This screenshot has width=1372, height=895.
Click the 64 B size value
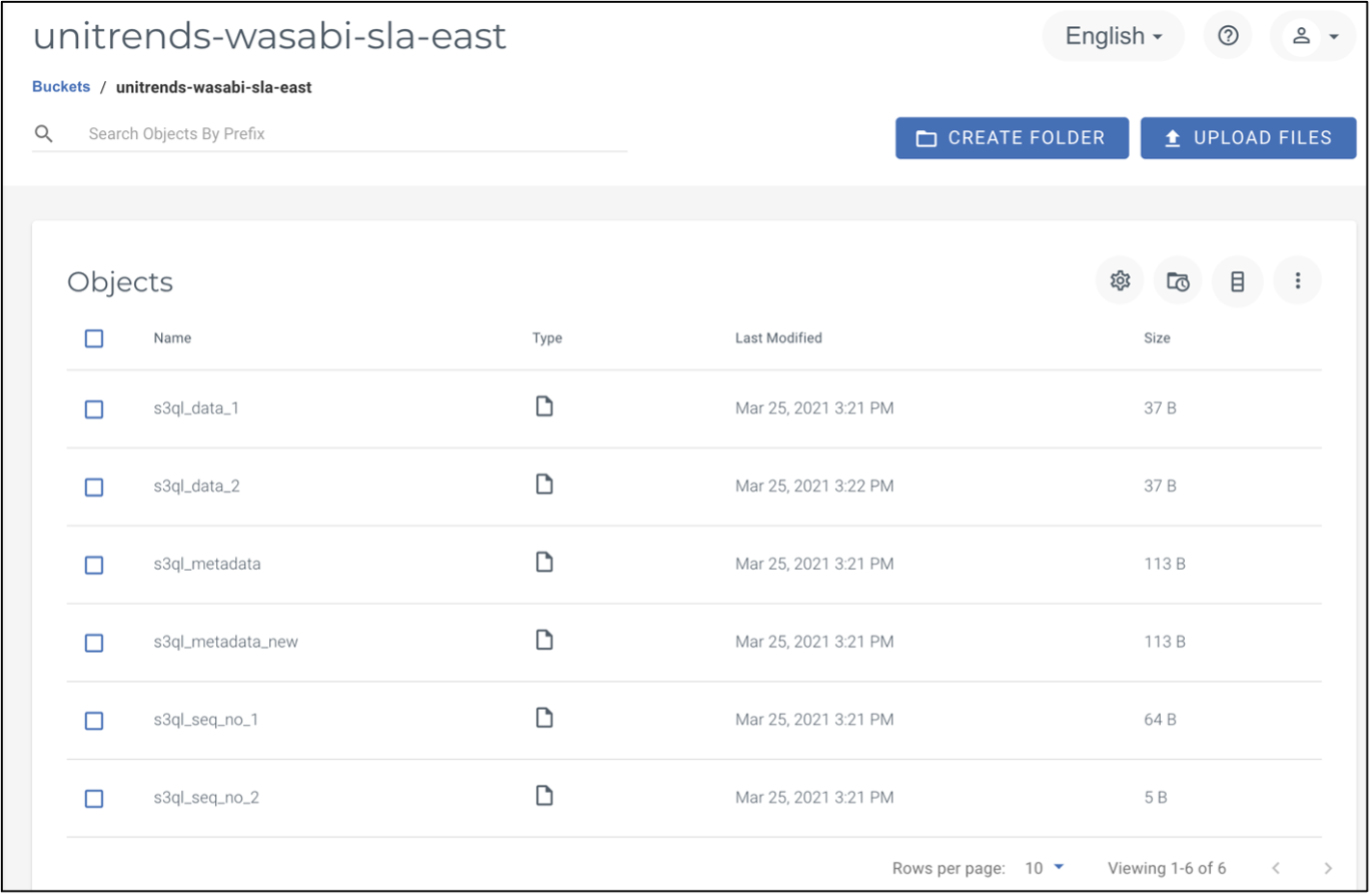coord(1160,720)
